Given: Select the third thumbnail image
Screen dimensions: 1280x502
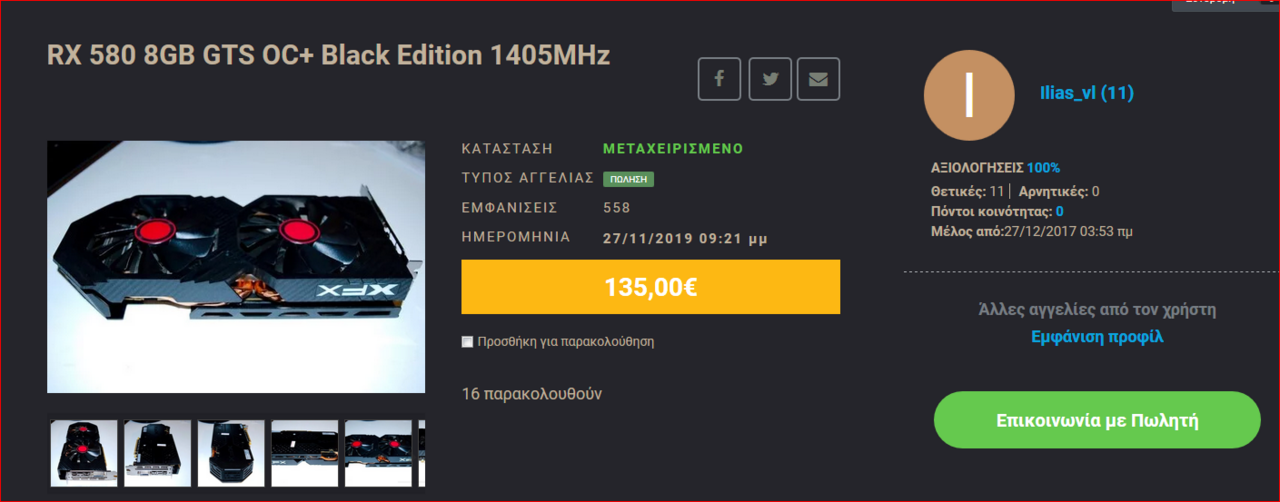Looking at the screenshot, I should (231, 453).
